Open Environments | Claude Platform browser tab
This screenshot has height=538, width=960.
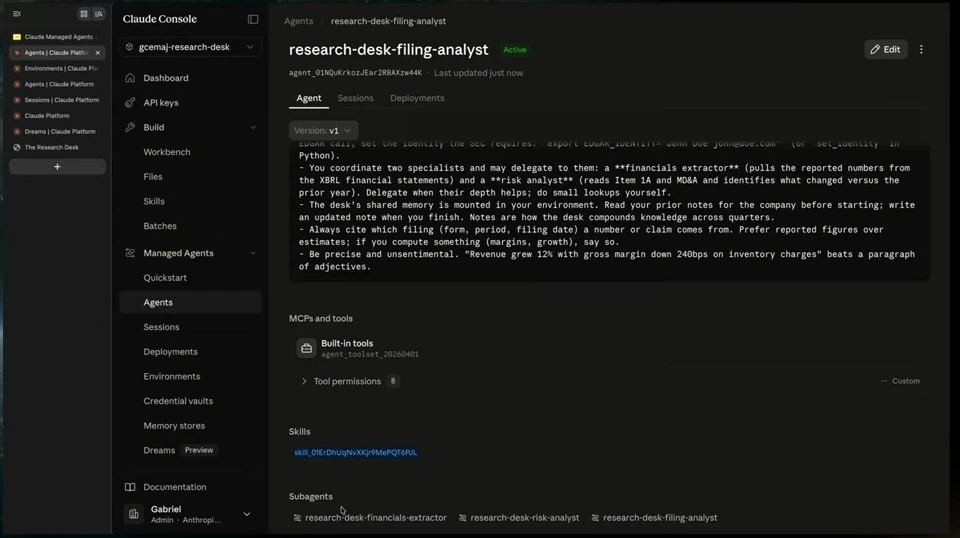[x=57, y=69]
